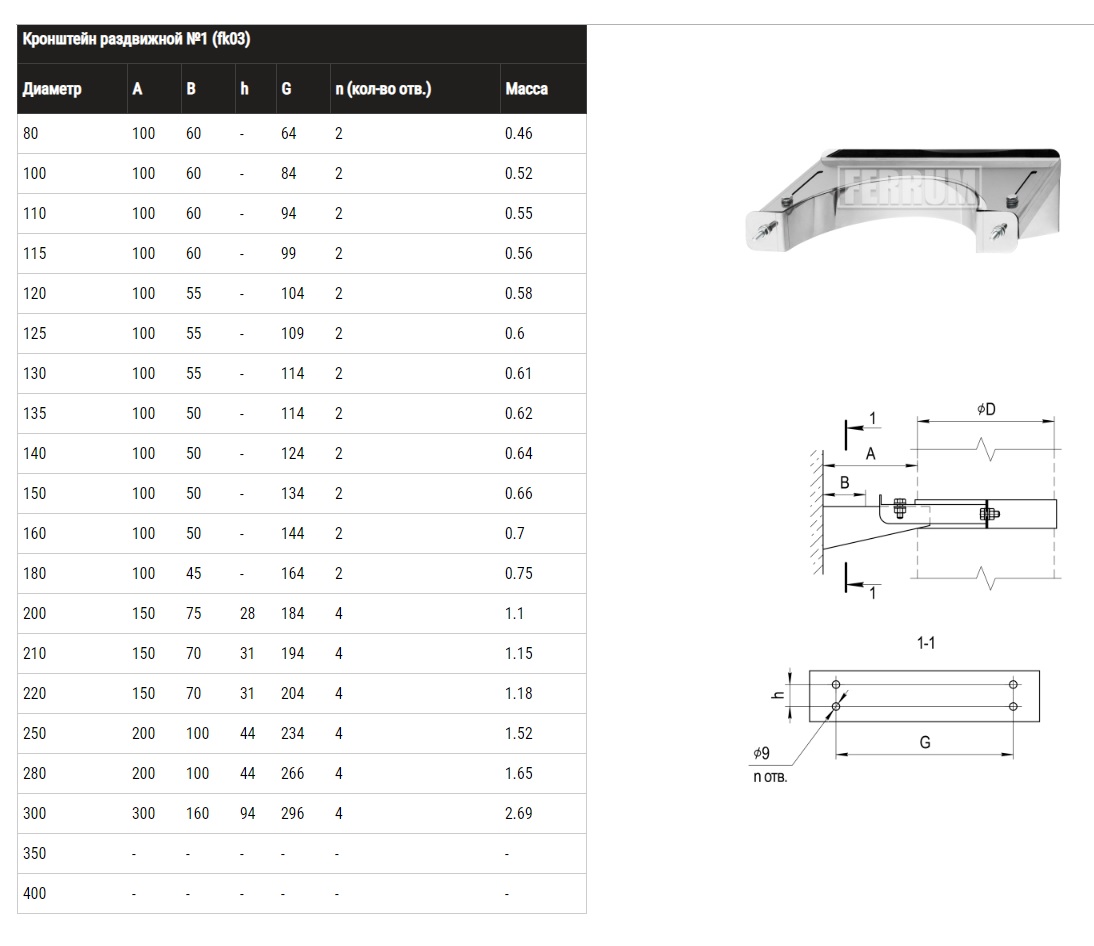Click the G dimension label in section drawing
This screenshot has width=1094, height=946.
coord(924,743)
